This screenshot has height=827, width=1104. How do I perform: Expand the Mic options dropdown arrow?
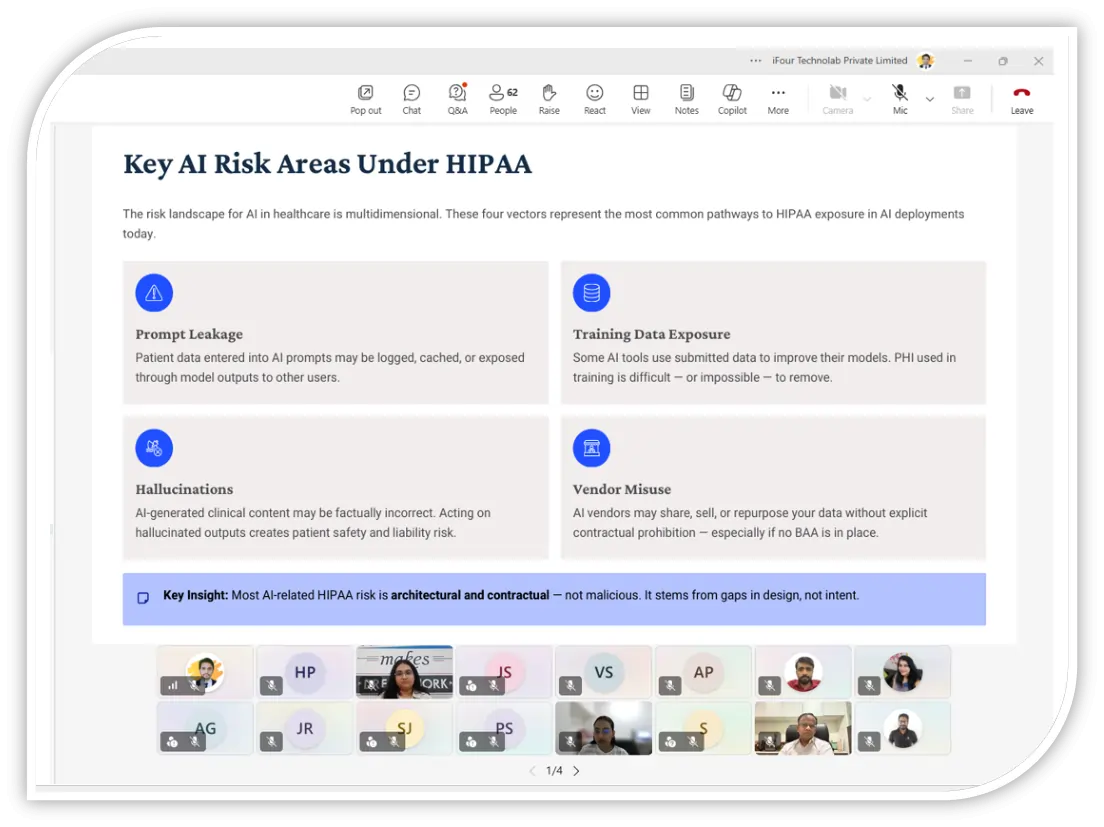(930, 99)
